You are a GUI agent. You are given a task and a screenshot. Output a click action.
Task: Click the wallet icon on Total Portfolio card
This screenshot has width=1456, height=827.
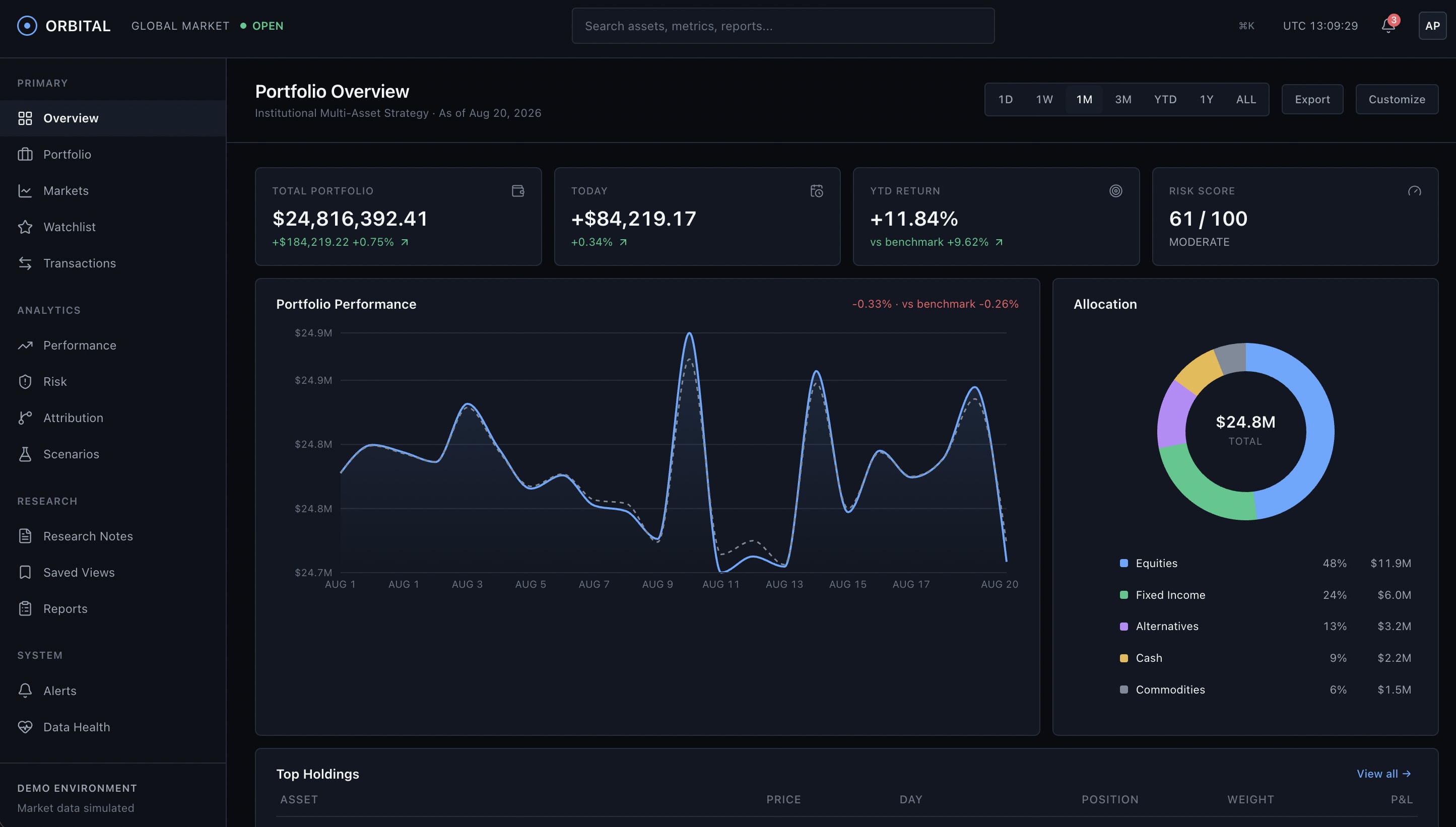(x=518, y=191)
